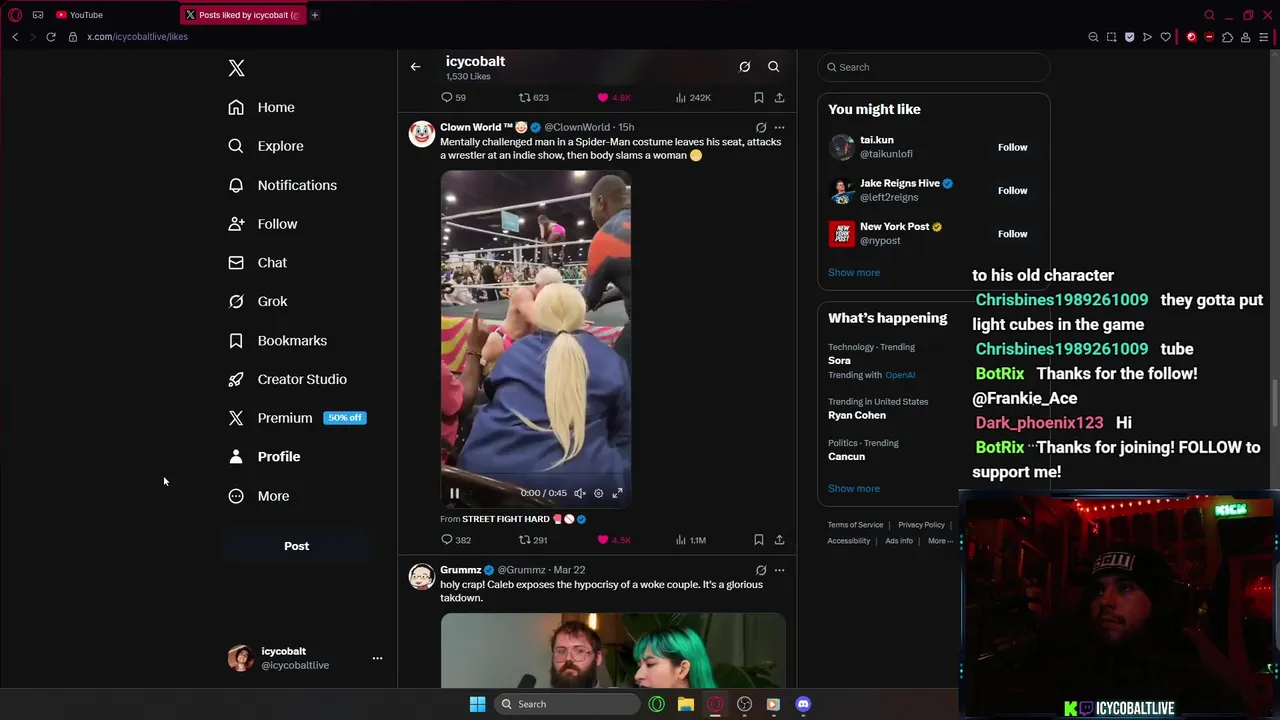Viewport: 1280px width, 720px height.
Task: Open Home in X sidebar
Action: pos(262,107)
